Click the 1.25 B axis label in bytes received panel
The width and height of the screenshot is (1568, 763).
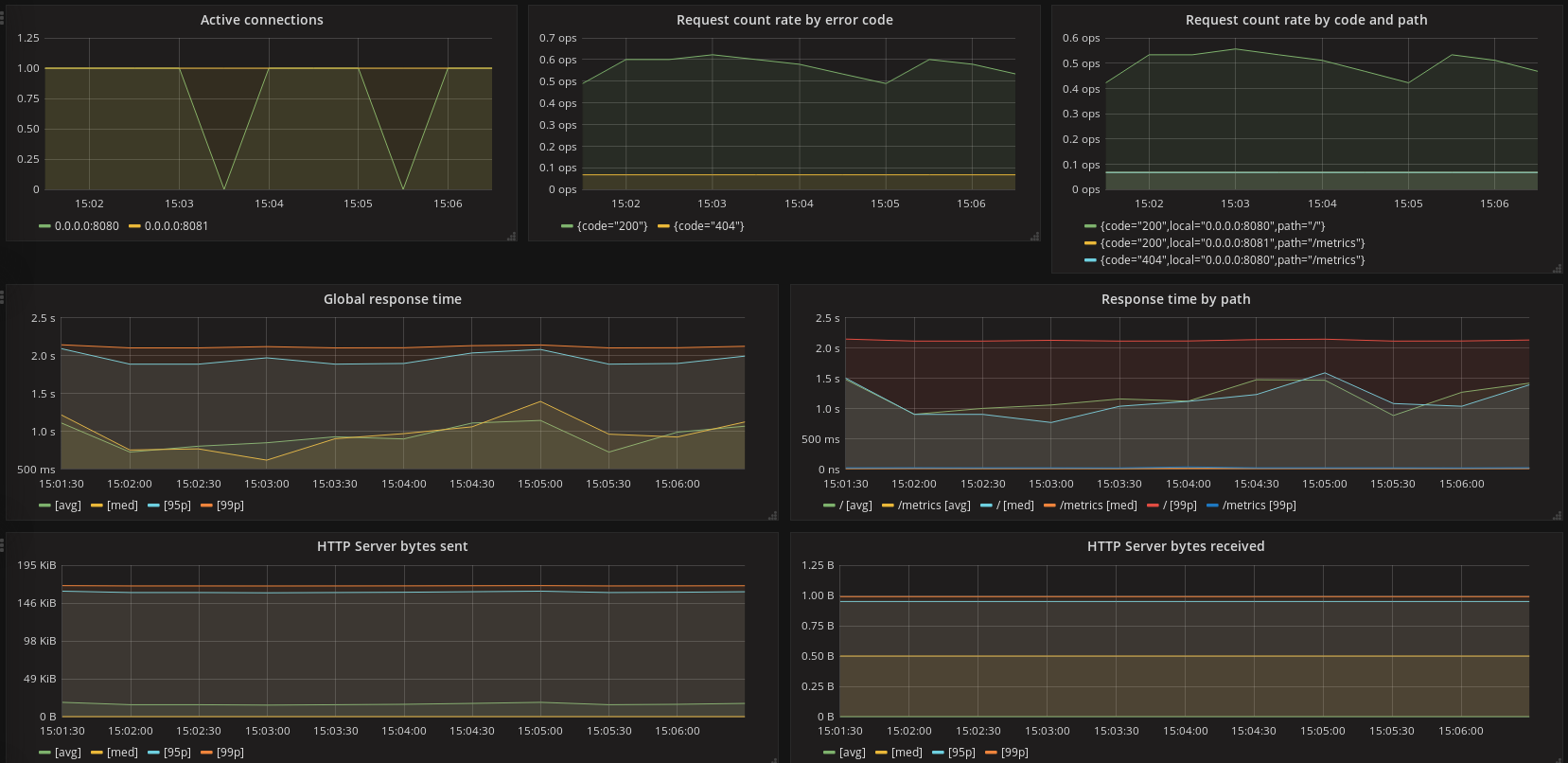click(818, 565)
